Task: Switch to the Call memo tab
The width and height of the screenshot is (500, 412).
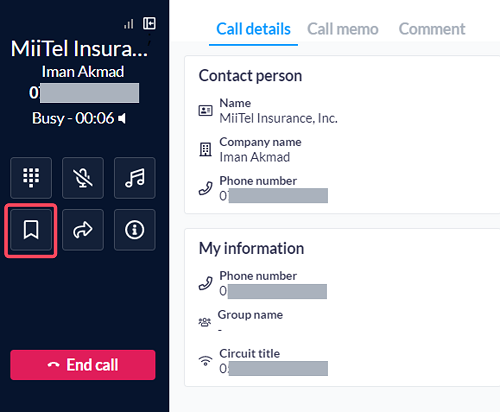Action: [343, 29]
